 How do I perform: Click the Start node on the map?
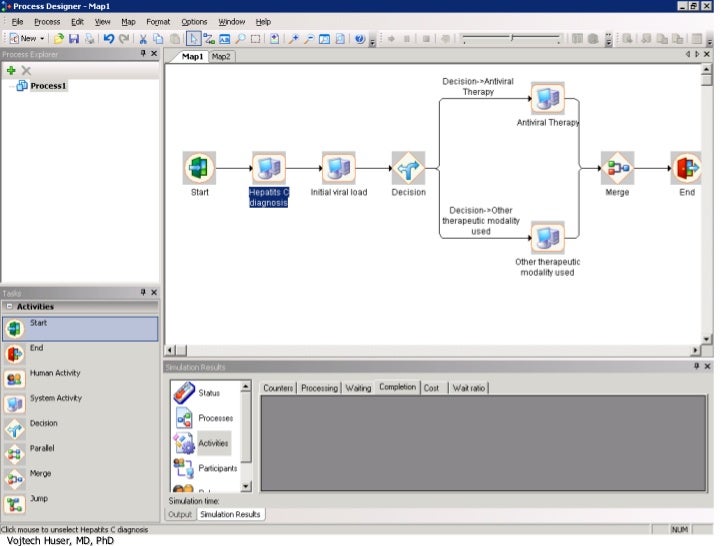point(199,168)
